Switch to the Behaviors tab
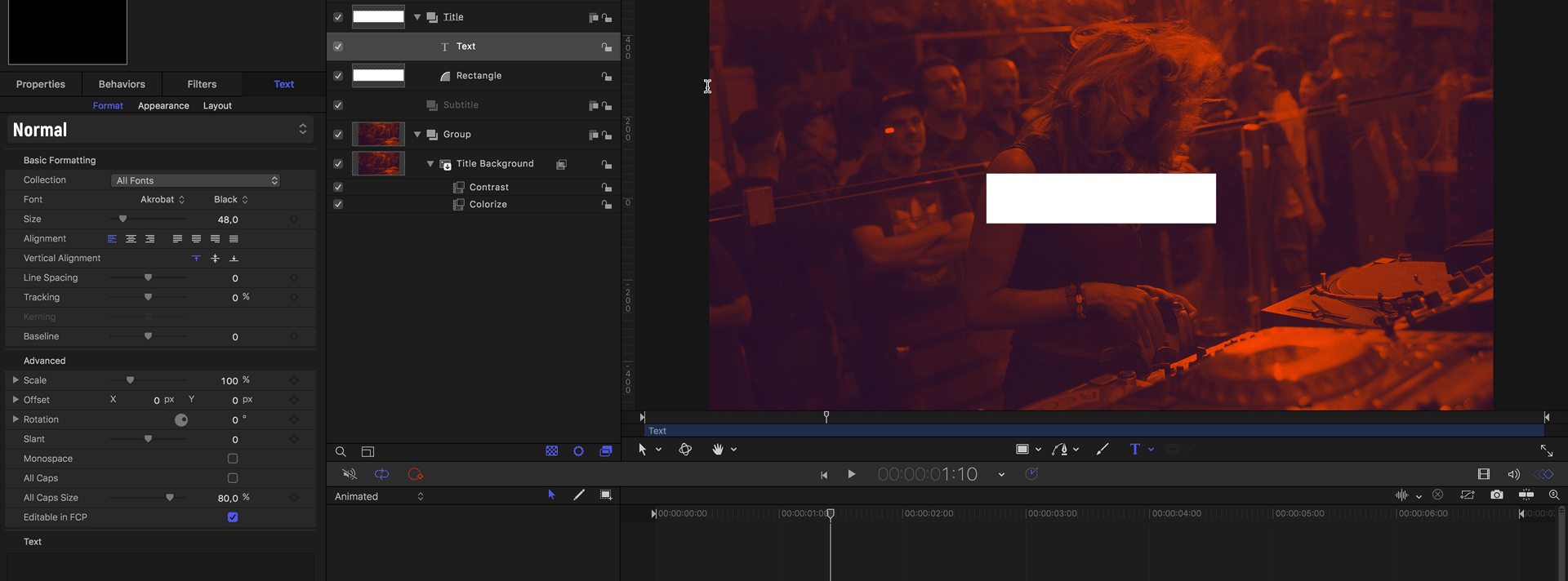The image size is (1568, 581). point(122,84)
